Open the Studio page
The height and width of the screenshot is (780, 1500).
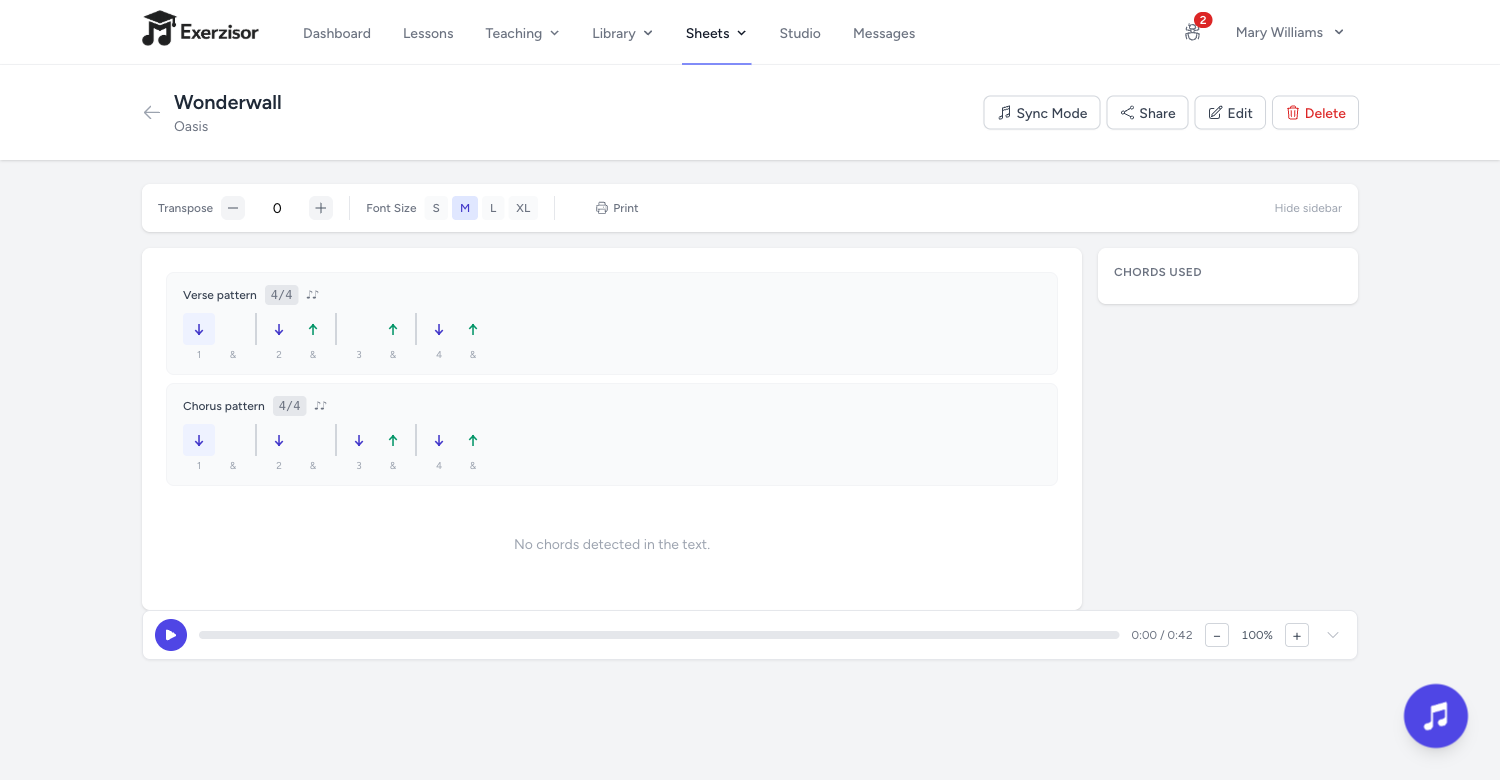[800, 33]
